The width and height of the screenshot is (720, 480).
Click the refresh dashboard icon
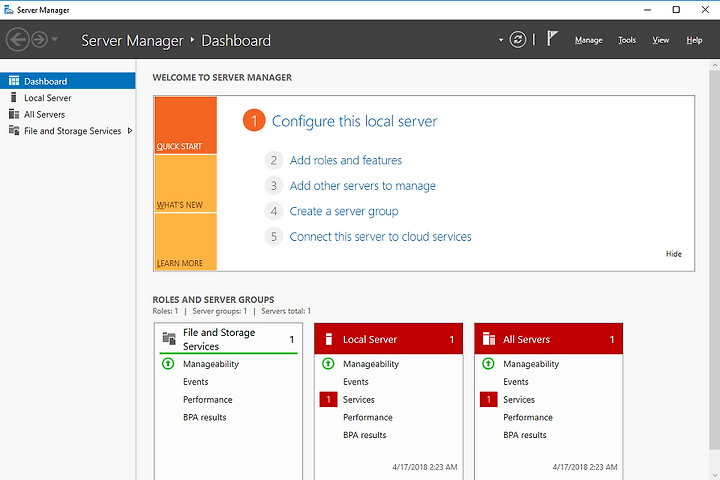(x=518, y=40)
